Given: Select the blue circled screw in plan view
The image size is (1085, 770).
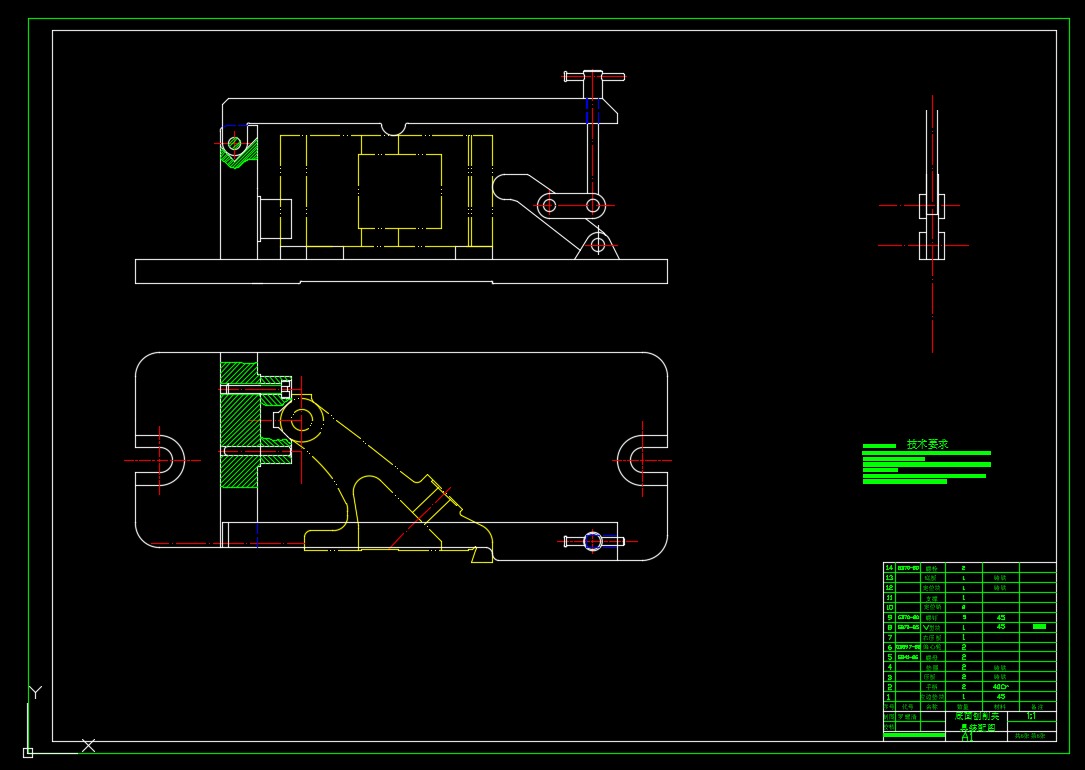Looking at the screenshot, I should coord(593,541).
